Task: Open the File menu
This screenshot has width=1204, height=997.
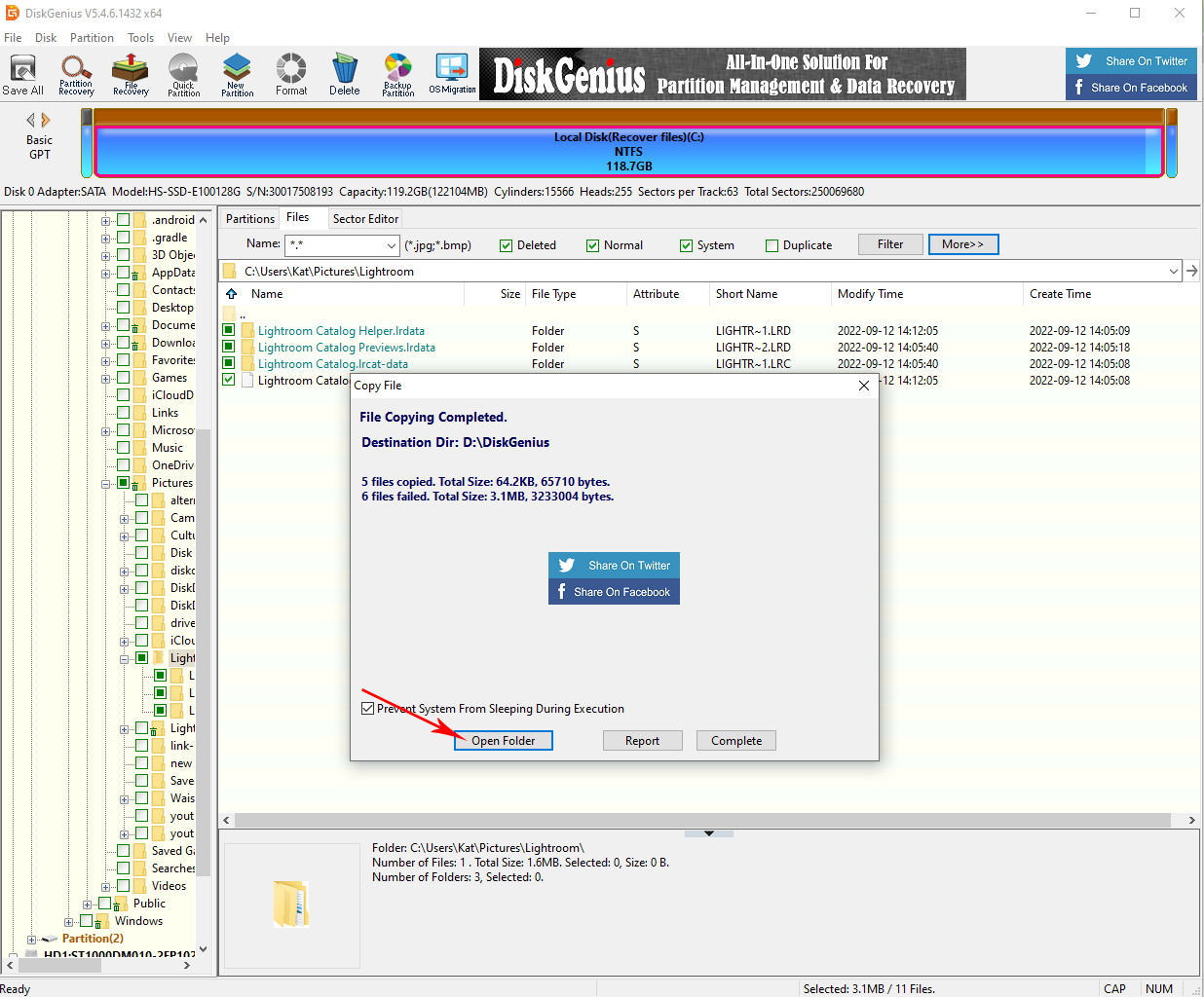Action: (13, 38)
